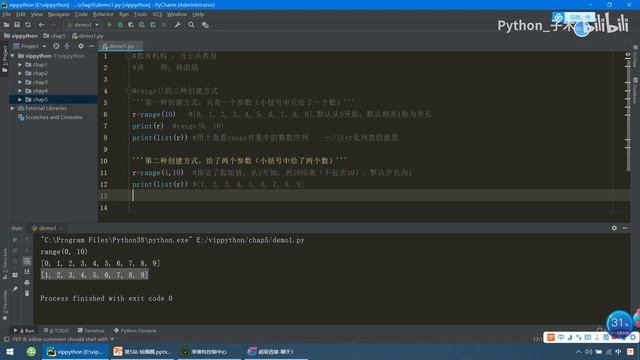Screen dimensions: 640x360
Task: Open the Code menu
Action: click(x=81, y=14)
